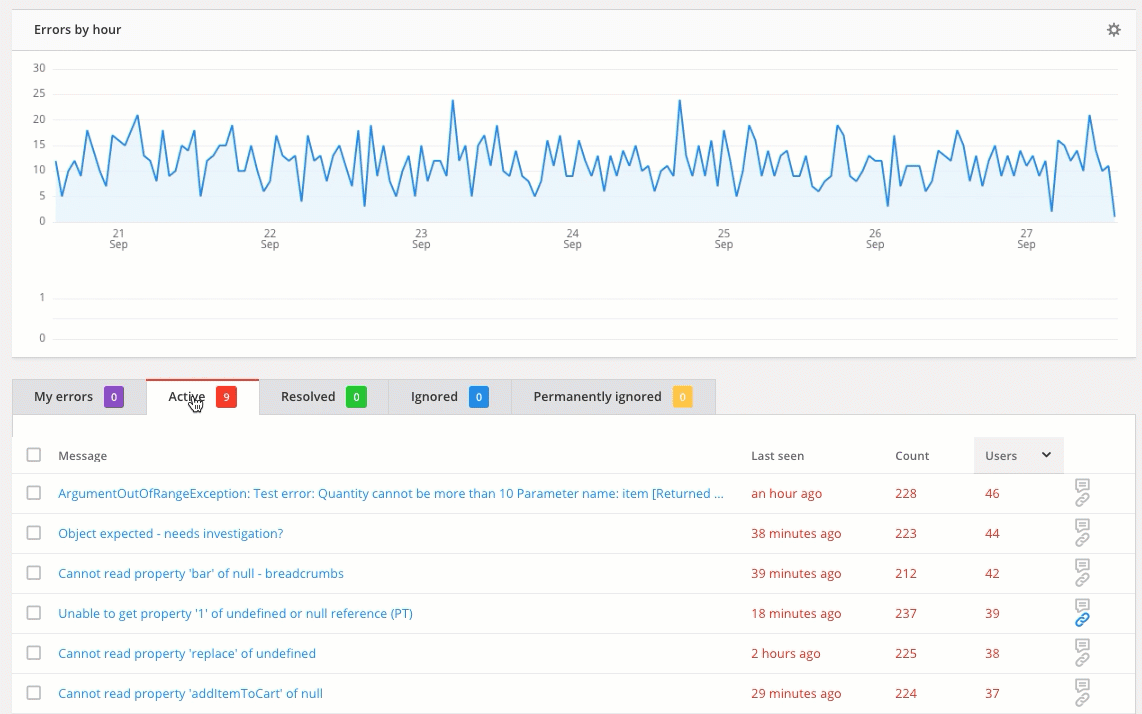Open Cannot read property 'bar' of null error
The width and height of the screenshot is (1142, 714).
(201, 573)
